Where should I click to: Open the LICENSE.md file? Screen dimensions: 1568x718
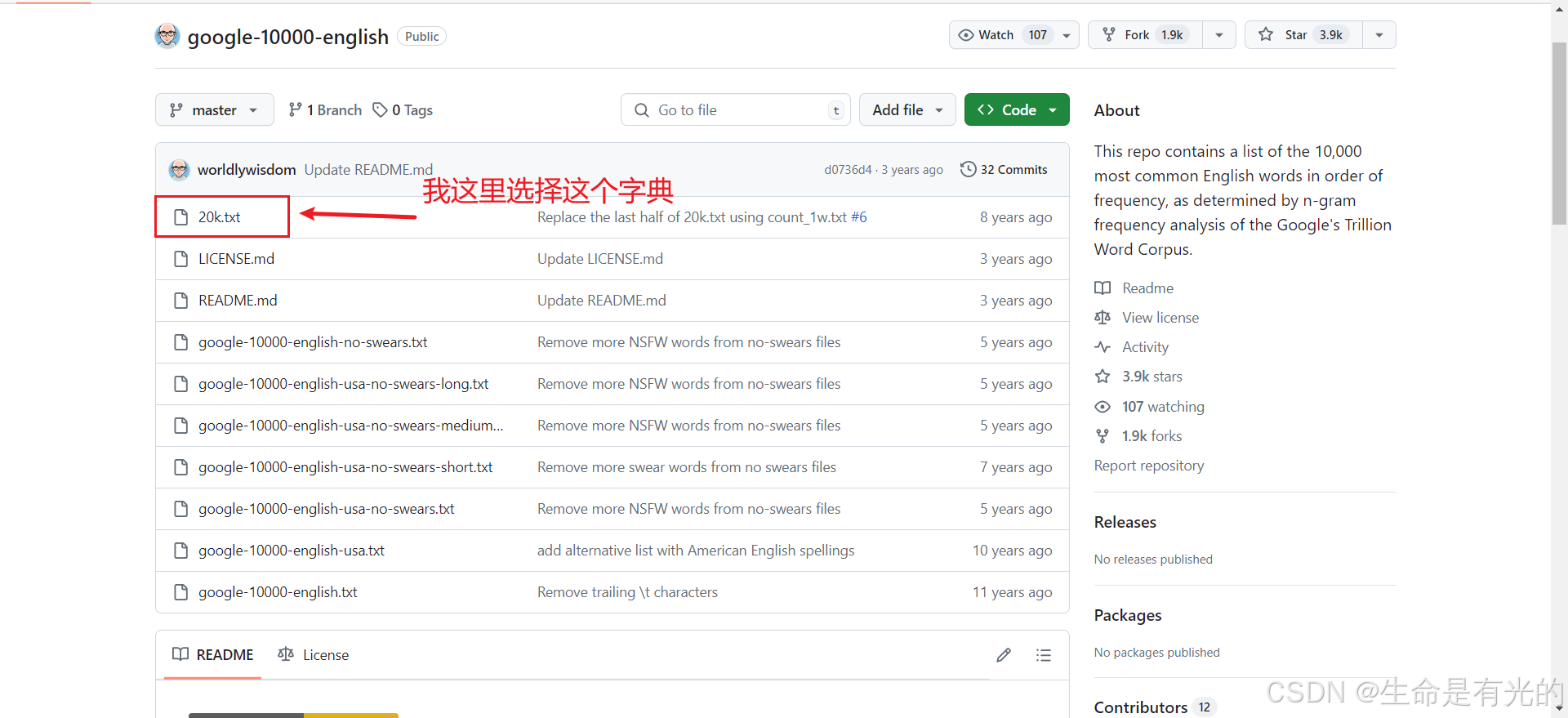pyautogui.click(x=236, y=258)
